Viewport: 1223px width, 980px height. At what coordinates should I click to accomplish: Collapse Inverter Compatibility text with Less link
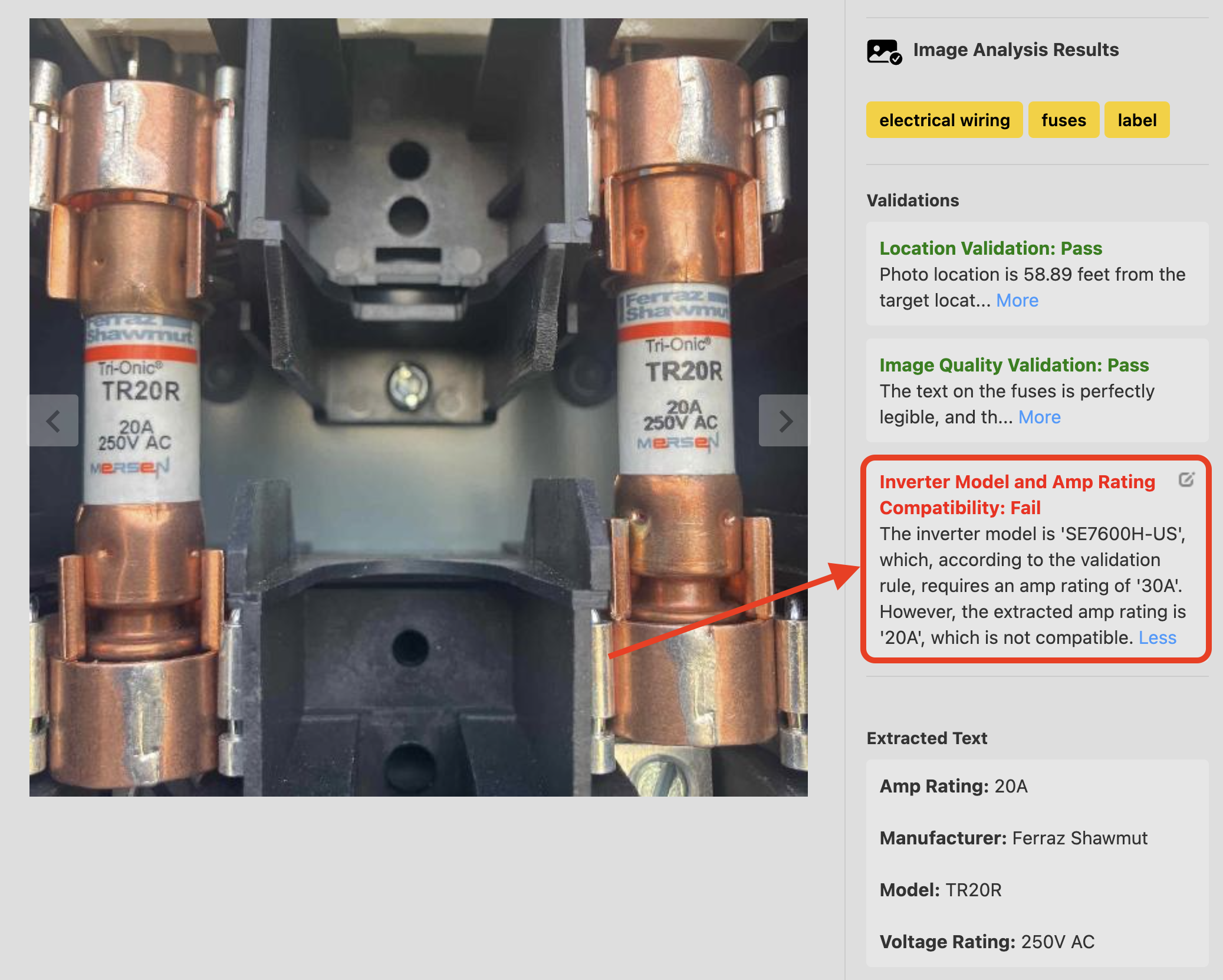click(1157, 637)
